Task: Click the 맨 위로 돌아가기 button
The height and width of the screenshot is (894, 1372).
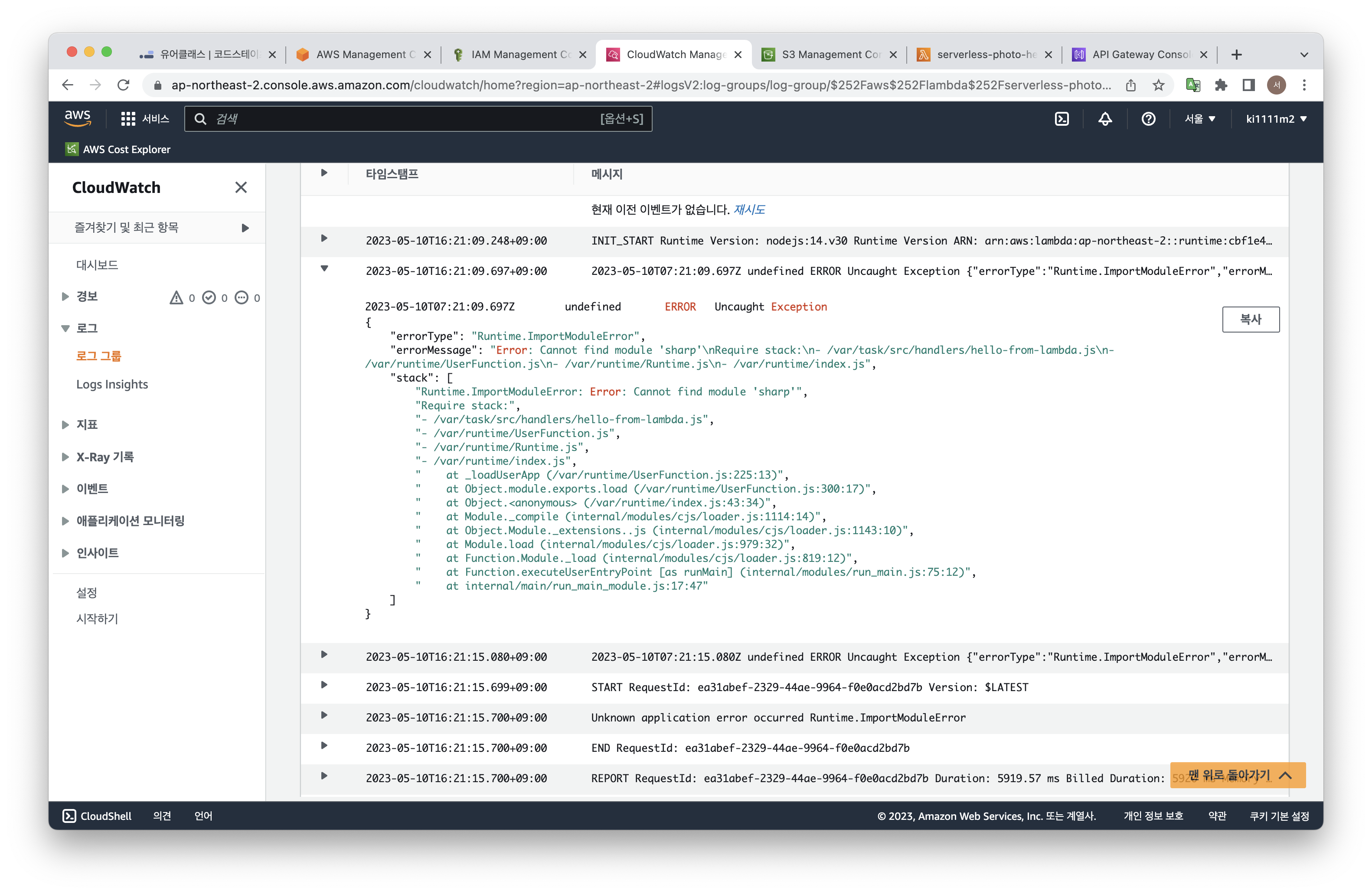Action: coord(1238,775)
